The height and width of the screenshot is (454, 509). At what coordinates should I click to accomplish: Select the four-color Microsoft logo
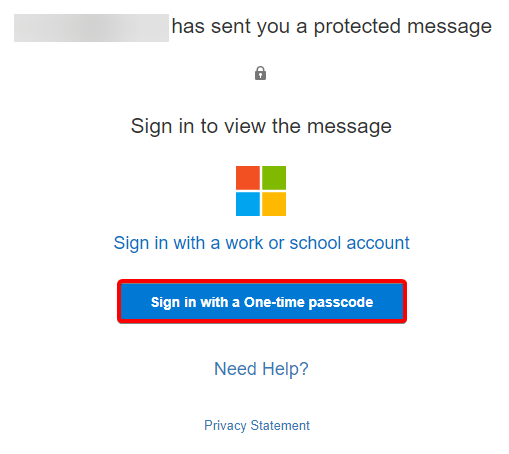click(261, 191)
